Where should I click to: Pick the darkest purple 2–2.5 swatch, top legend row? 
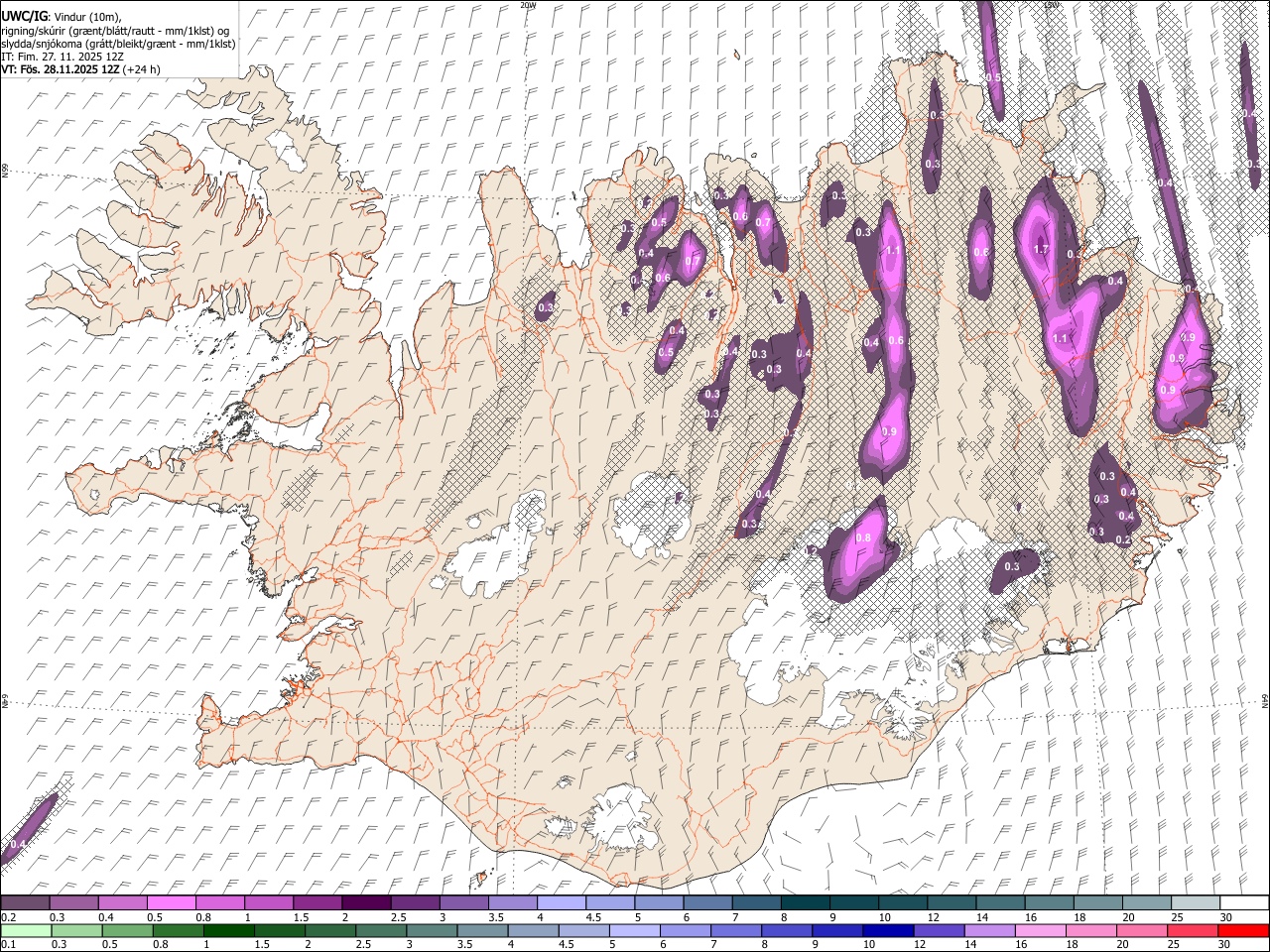[x=366, y=902]
